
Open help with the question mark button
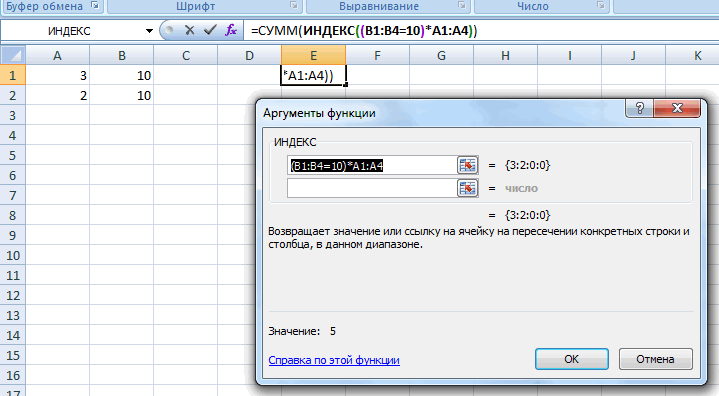tap(639, 108)
